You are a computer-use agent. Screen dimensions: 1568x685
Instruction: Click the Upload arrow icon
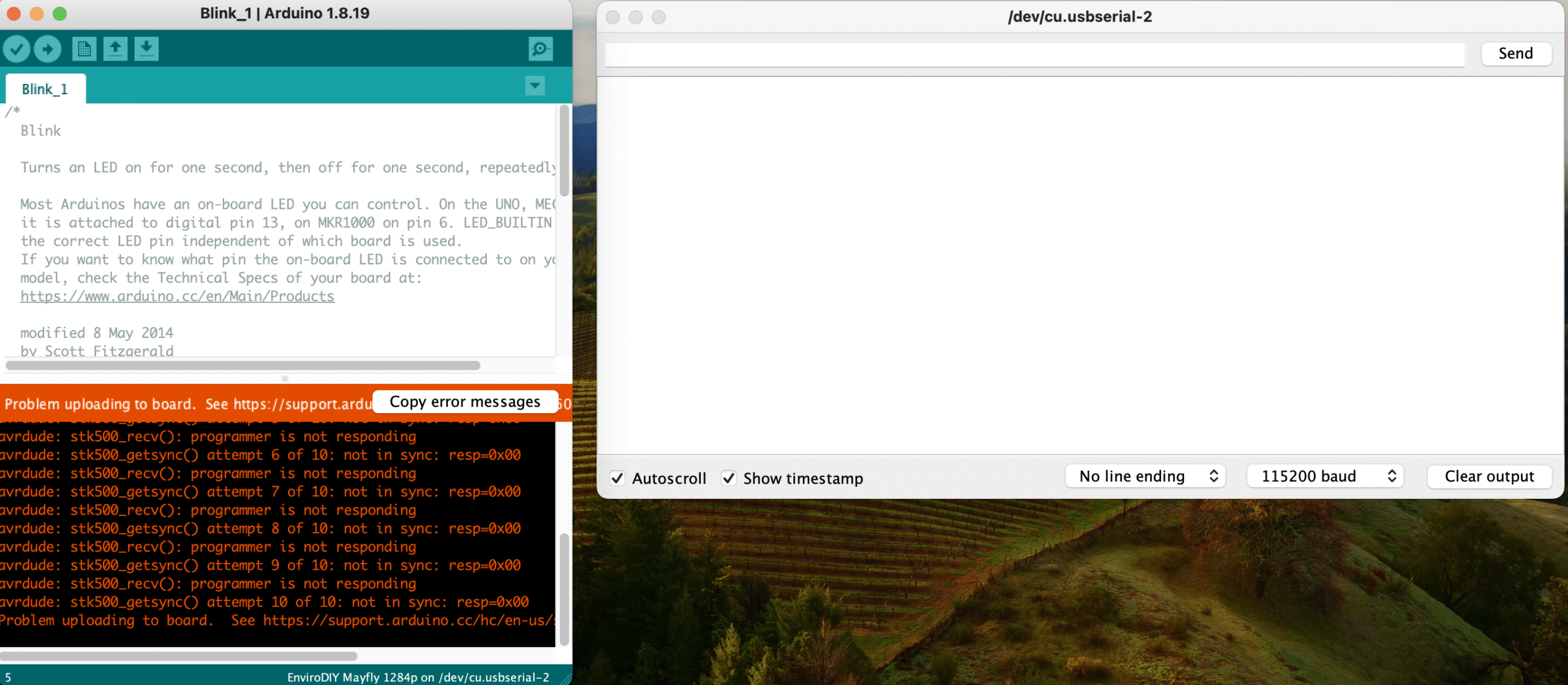pyautogui.click(x=48, y=49)
